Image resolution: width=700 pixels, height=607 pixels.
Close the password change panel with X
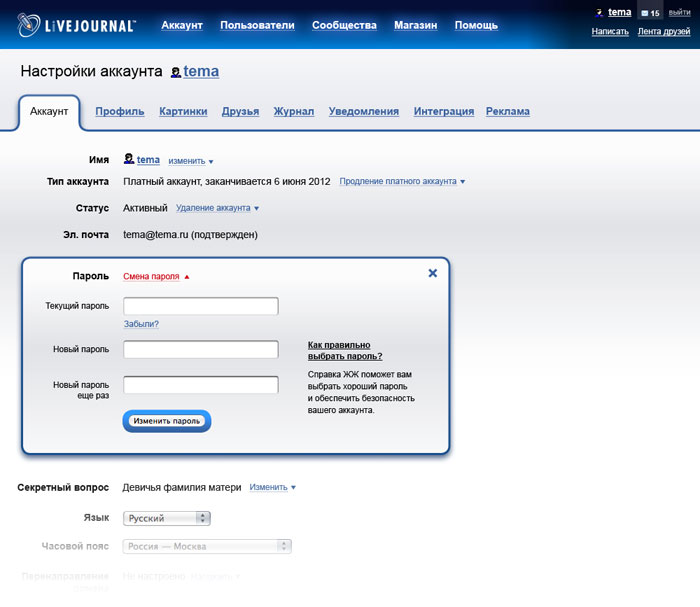(x=433, y=273)
